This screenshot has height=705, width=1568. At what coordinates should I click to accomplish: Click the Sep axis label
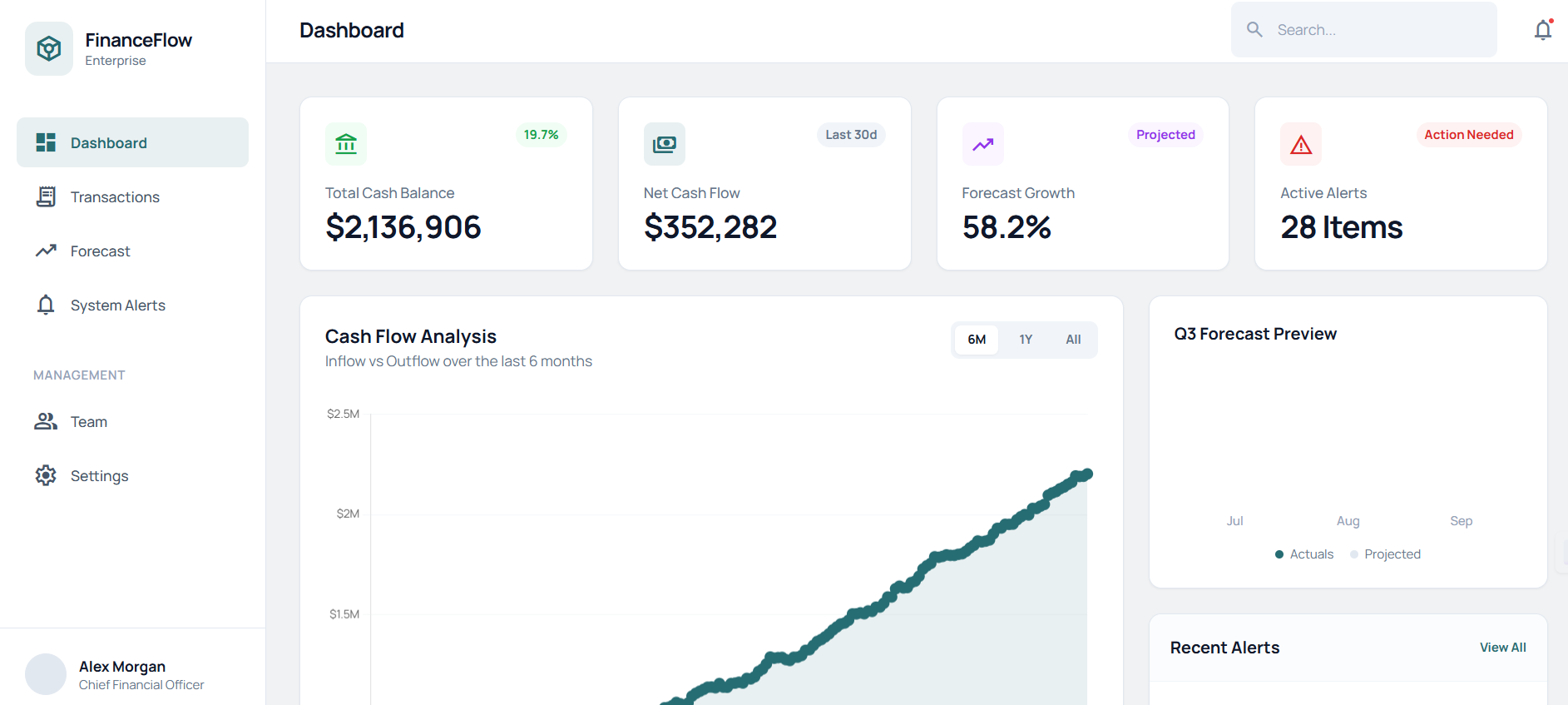click(1461, 521)
